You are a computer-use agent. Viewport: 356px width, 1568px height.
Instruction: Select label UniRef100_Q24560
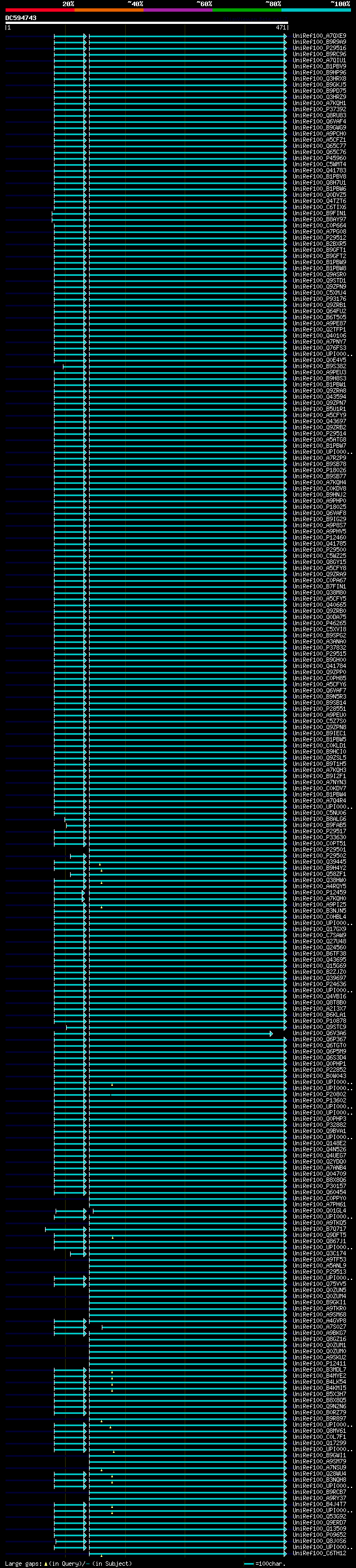[319, 948]
